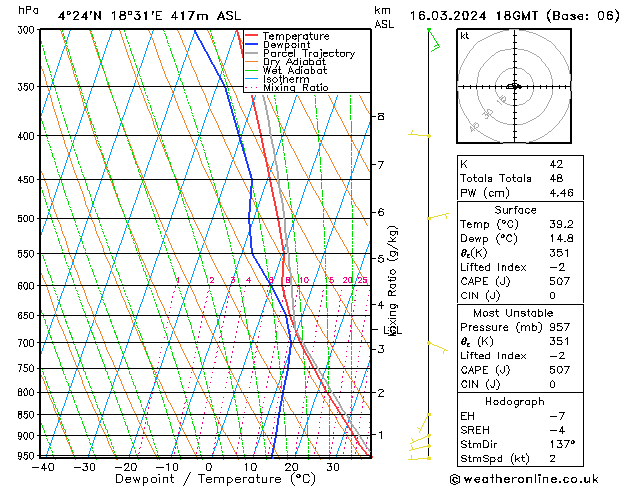
Task: Click the StmDir value 137°
Action: [x=562, y=444]
